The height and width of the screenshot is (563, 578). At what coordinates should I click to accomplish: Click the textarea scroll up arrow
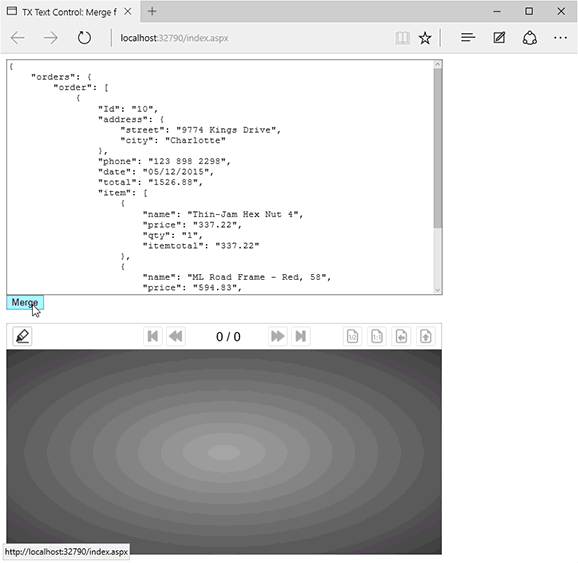click(x=438, y=64)
